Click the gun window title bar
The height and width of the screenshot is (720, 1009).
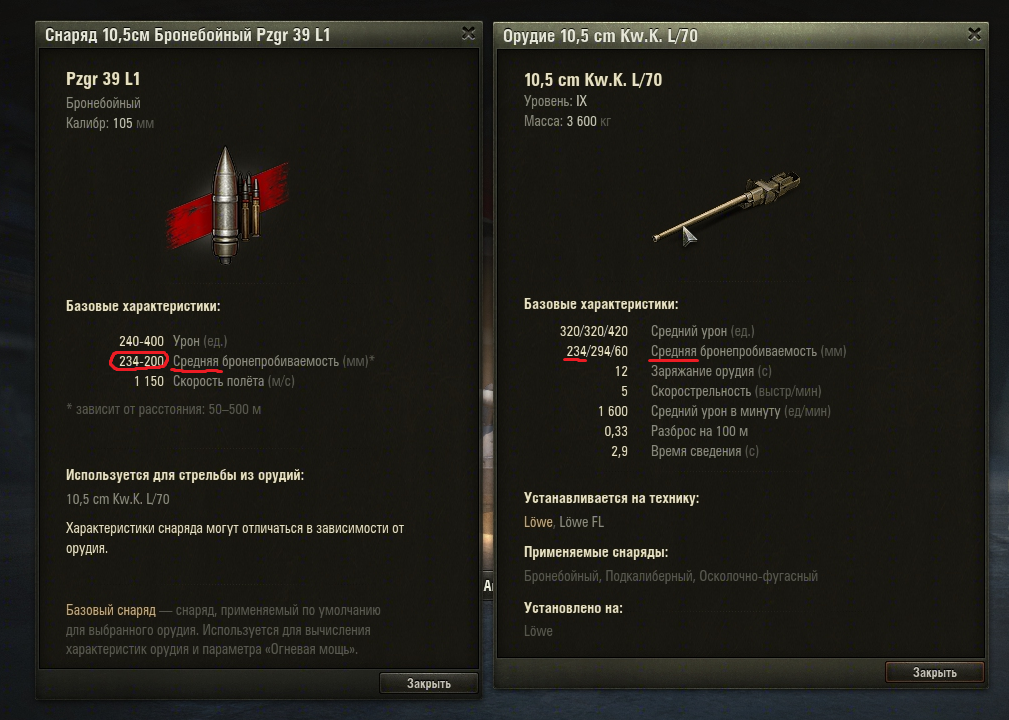pyautogui.click(x=734, y=35)
